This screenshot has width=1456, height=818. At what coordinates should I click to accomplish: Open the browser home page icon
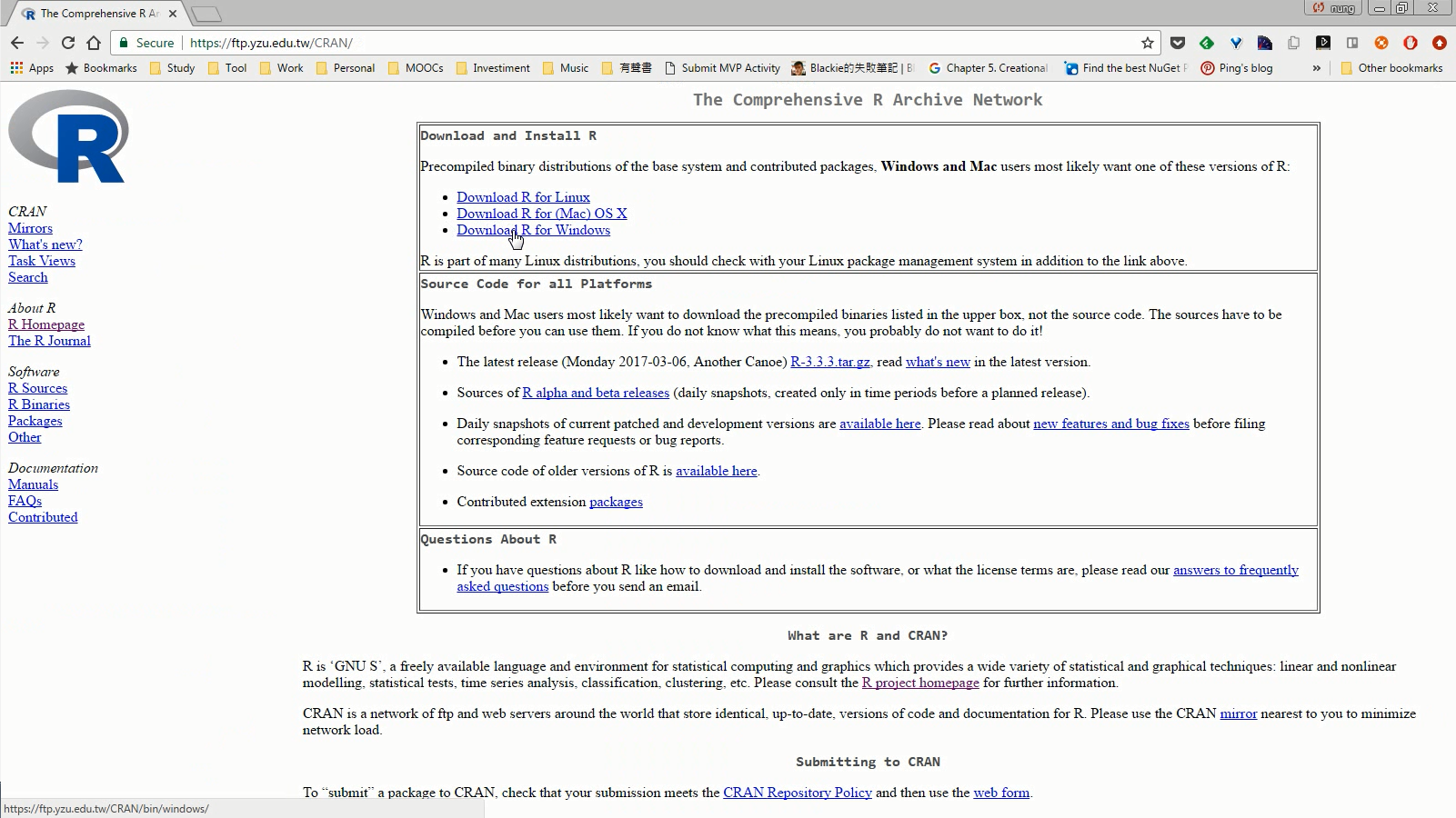click(94, 43)
